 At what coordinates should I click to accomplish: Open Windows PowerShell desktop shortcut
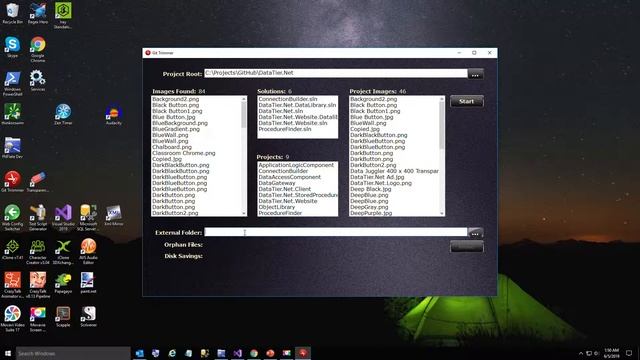tap(12, 83)
